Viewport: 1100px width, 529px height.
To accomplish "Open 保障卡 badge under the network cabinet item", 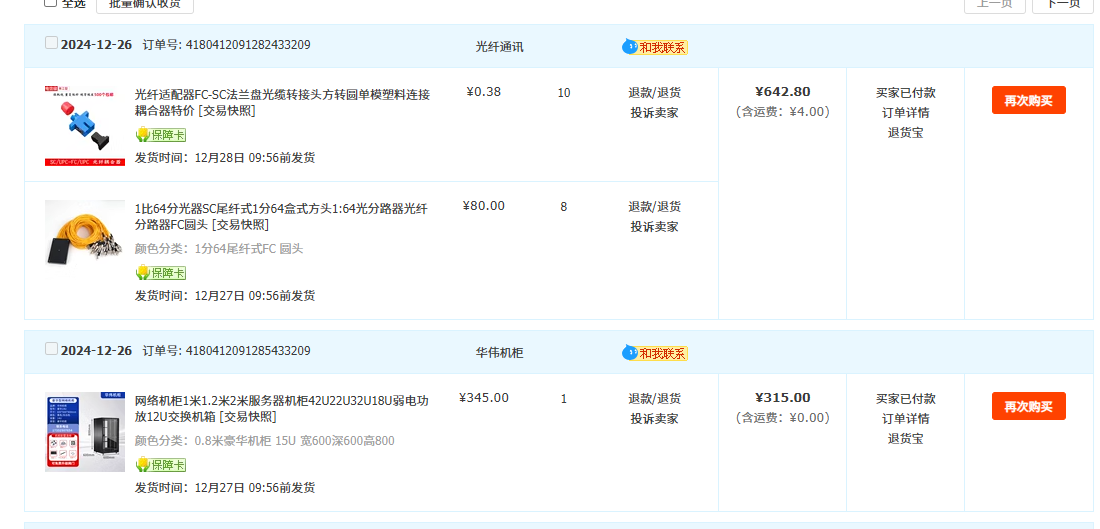I will pyautogui.click(x=161, y=465).
